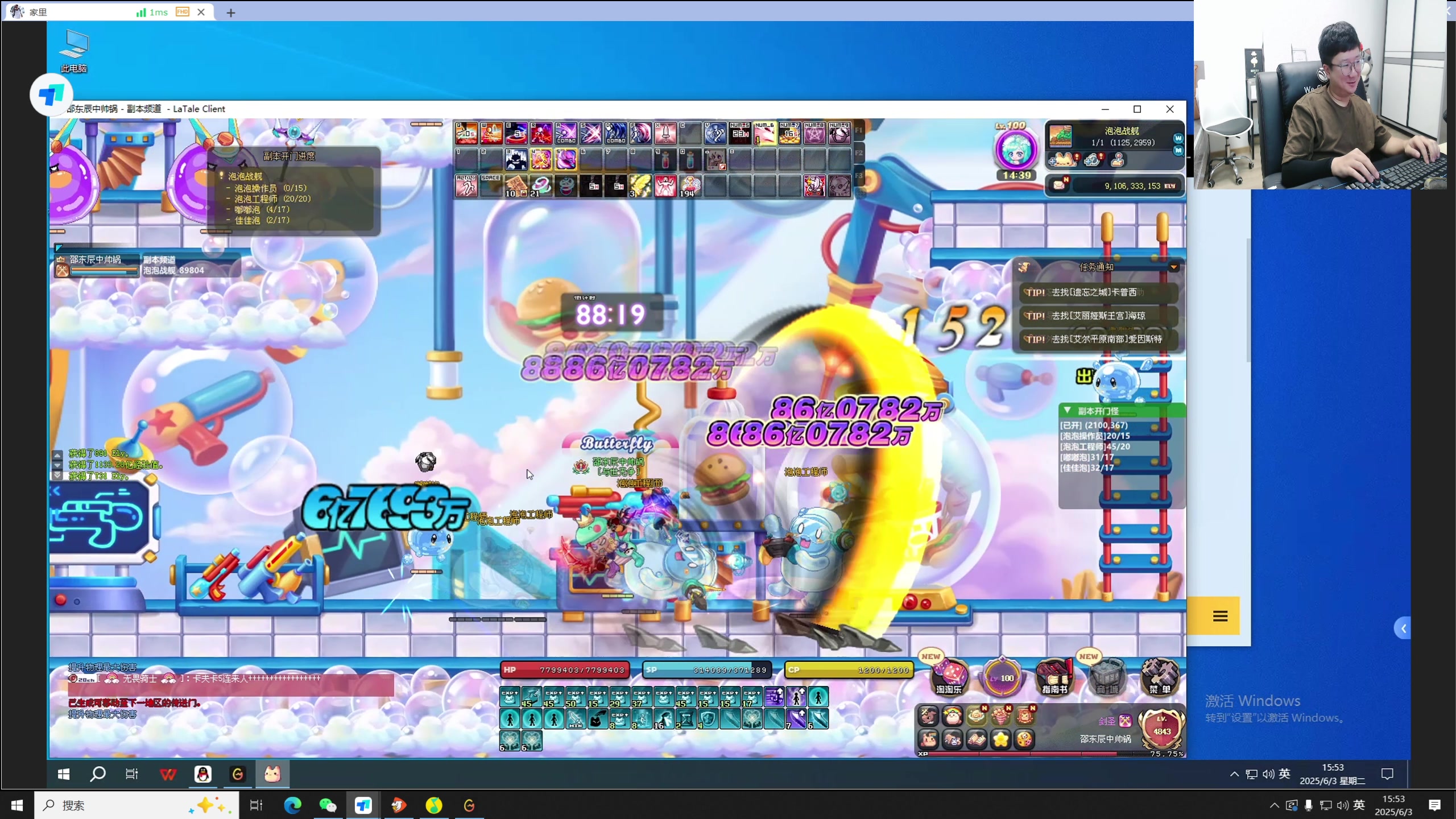Open the 淘淘乐 dice icon
Screen dimensions: 1456x819
[x=949, y=677]
